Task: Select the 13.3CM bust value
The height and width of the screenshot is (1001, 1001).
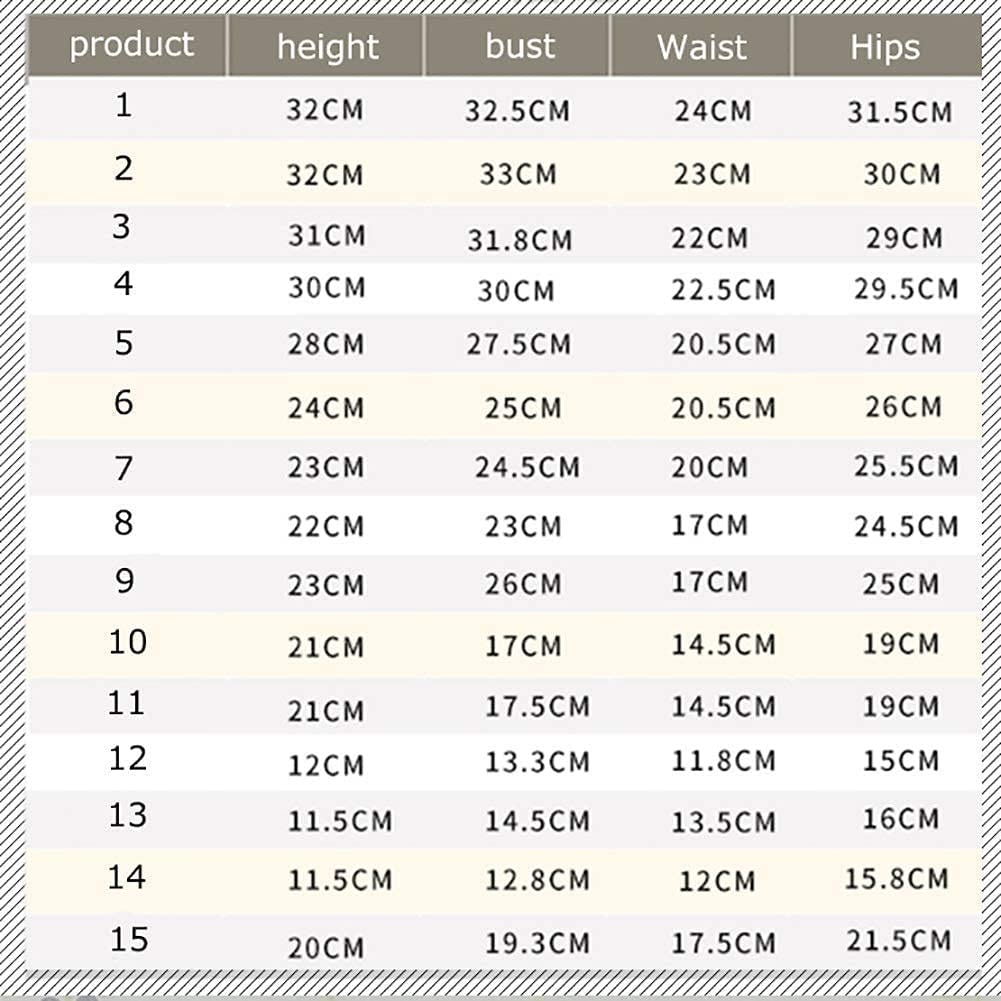Action: 538,762
